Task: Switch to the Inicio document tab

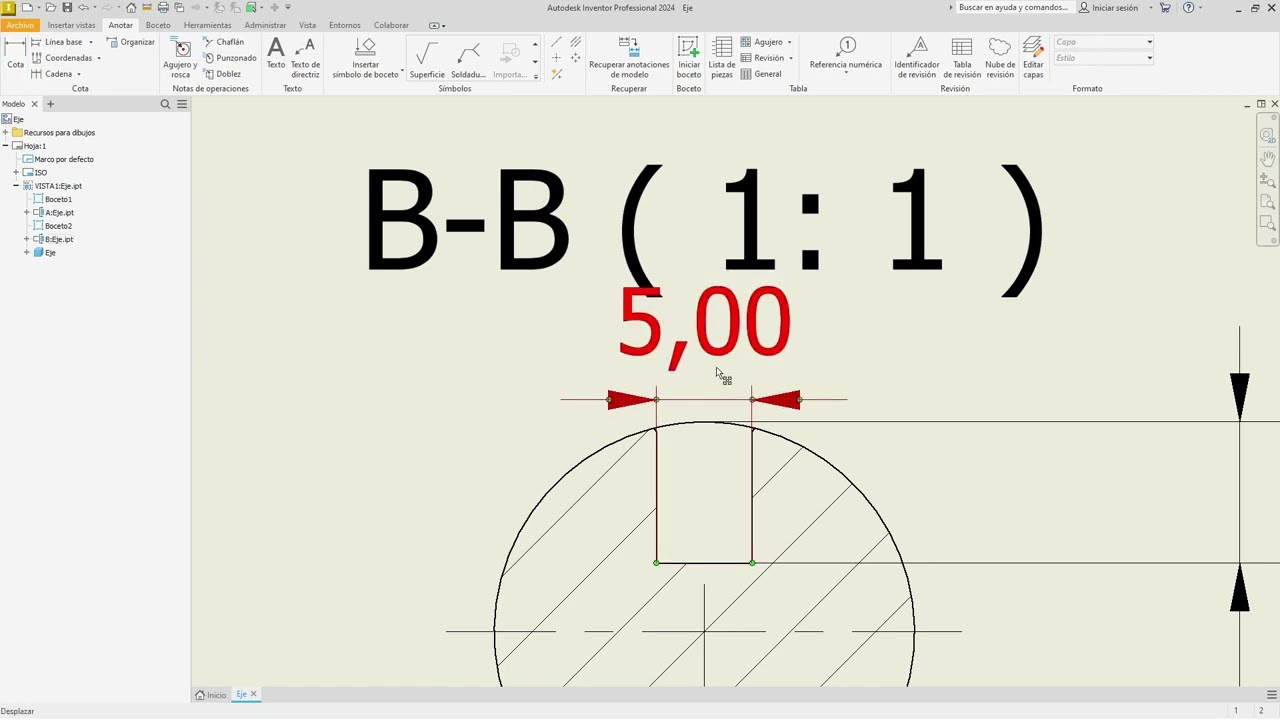Action: pos(211,694)
